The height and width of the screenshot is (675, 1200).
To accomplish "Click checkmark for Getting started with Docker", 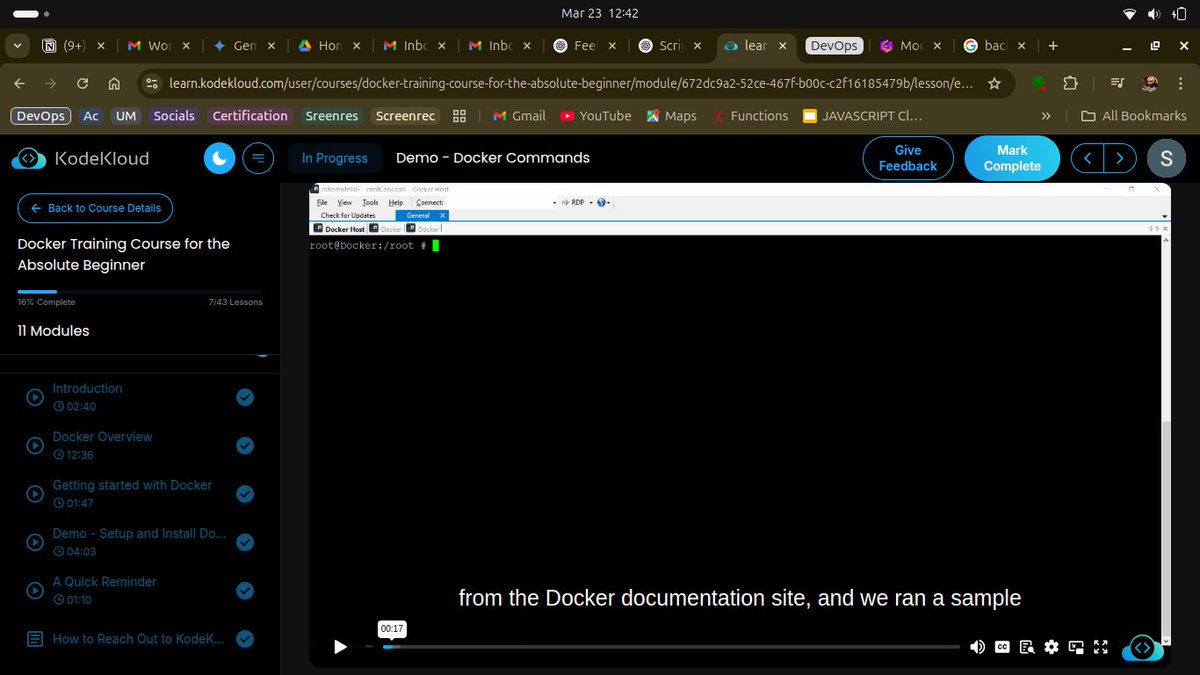I will [x=245, y=494].
